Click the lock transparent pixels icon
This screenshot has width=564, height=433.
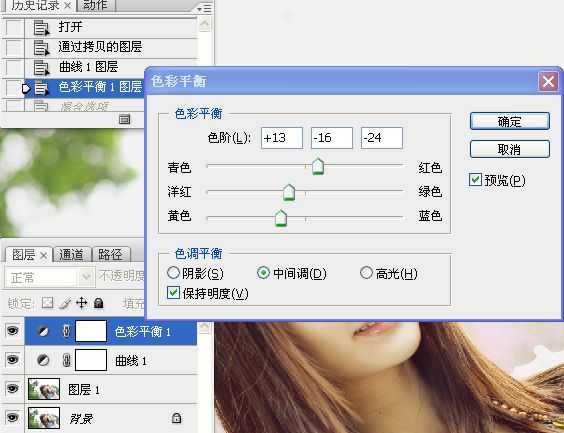(x=47, y=303)
